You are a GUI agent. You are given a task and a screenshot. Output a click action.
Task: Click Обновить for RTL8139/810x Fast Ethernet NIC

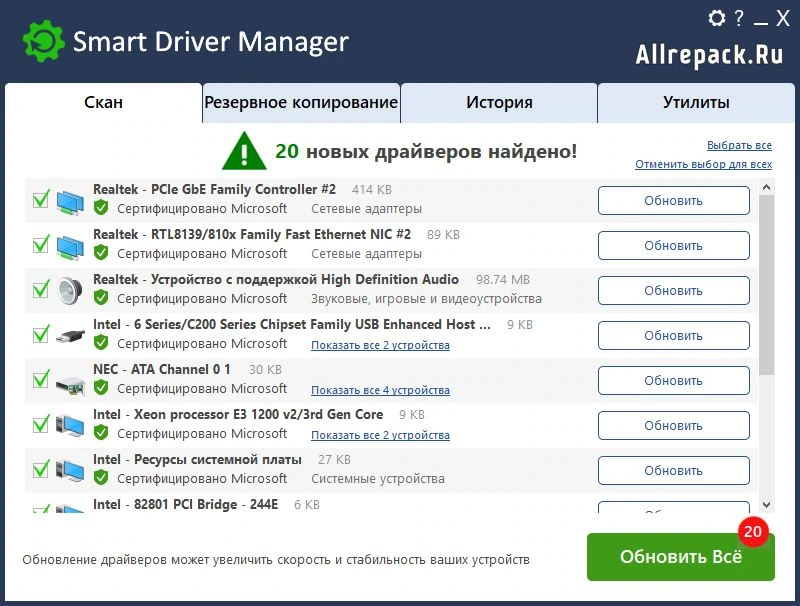point(673,245)
